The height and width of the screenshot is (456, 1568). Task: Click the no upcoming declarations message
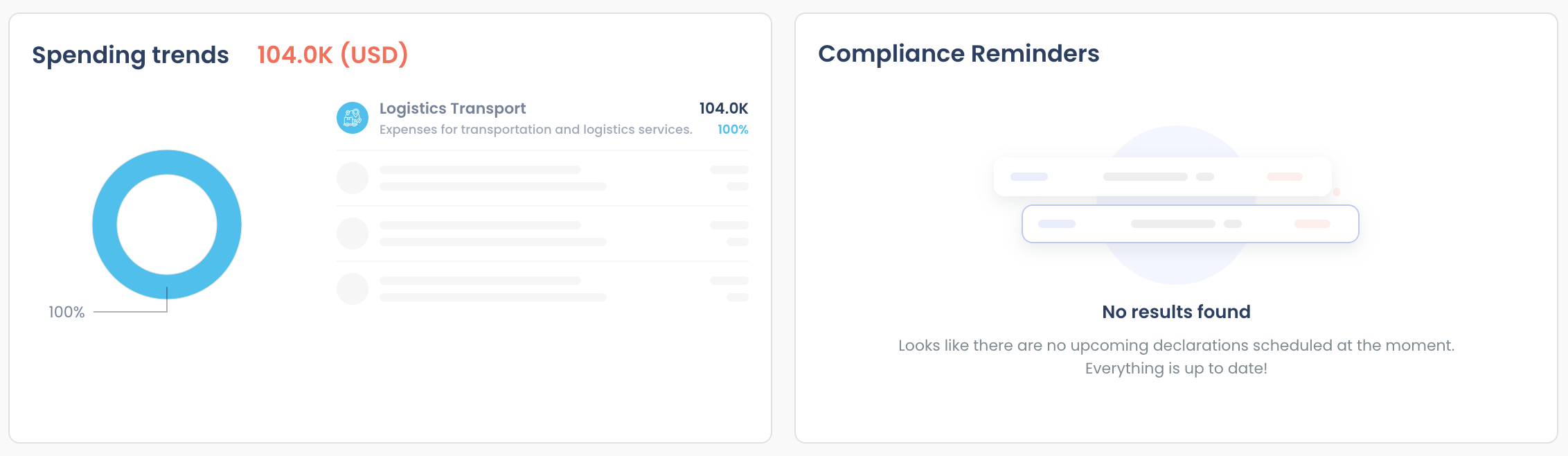click(x=1176, y=345)
